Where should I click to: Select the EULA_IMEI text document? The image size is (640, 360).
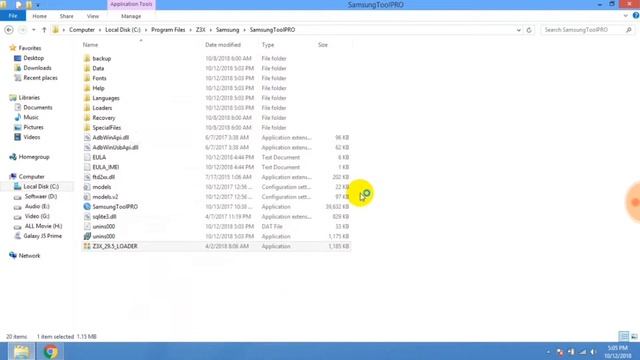point(106,167)
